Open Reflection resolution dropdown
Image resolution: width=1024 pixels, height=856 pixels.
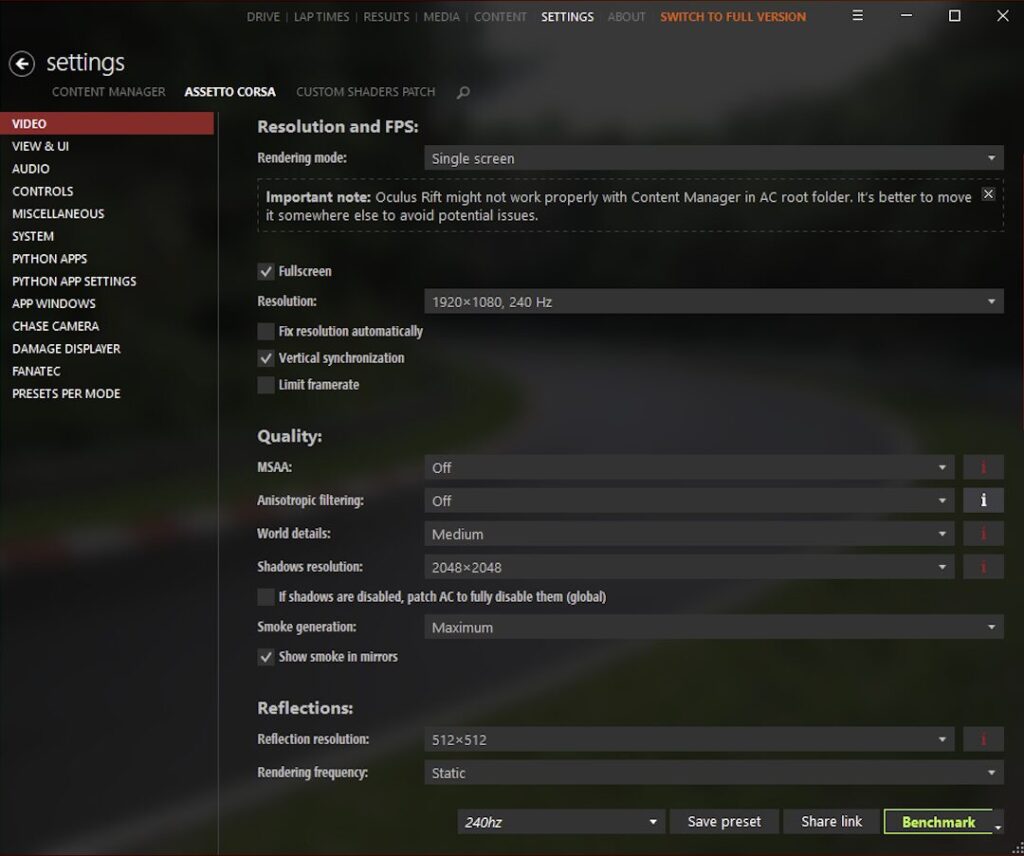(689, 739)
